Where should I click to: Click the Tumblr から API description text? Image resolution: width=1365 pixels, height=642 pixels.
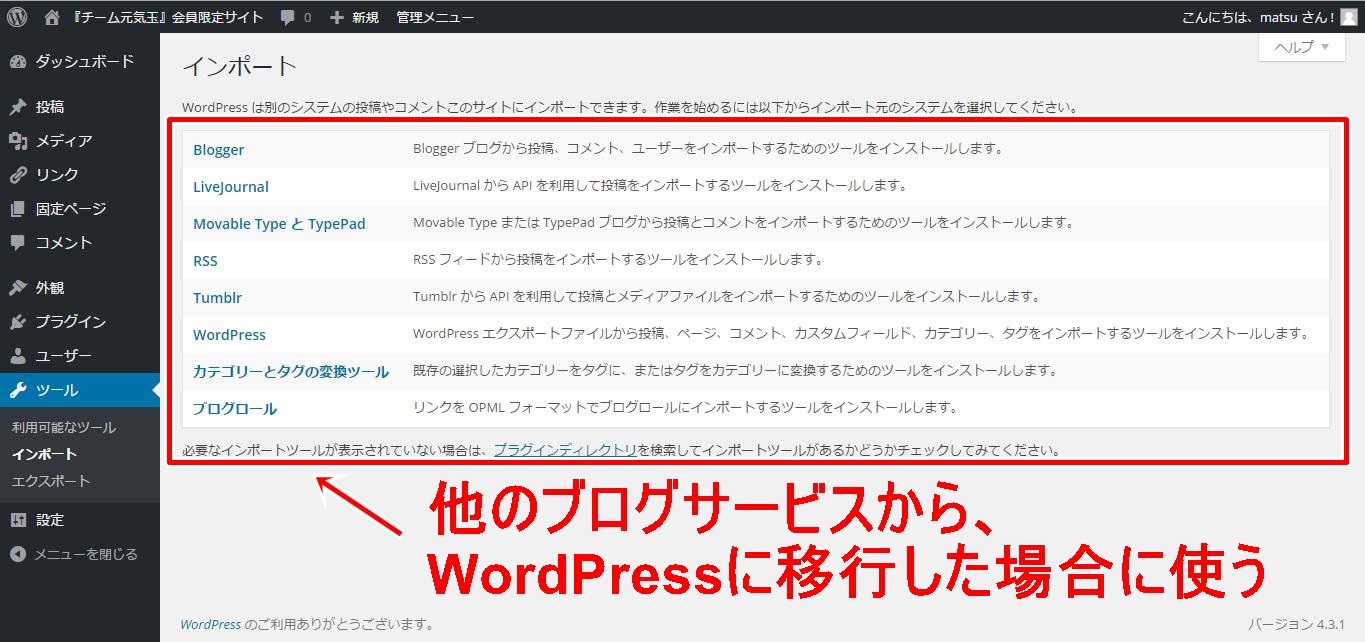point(727,297)
